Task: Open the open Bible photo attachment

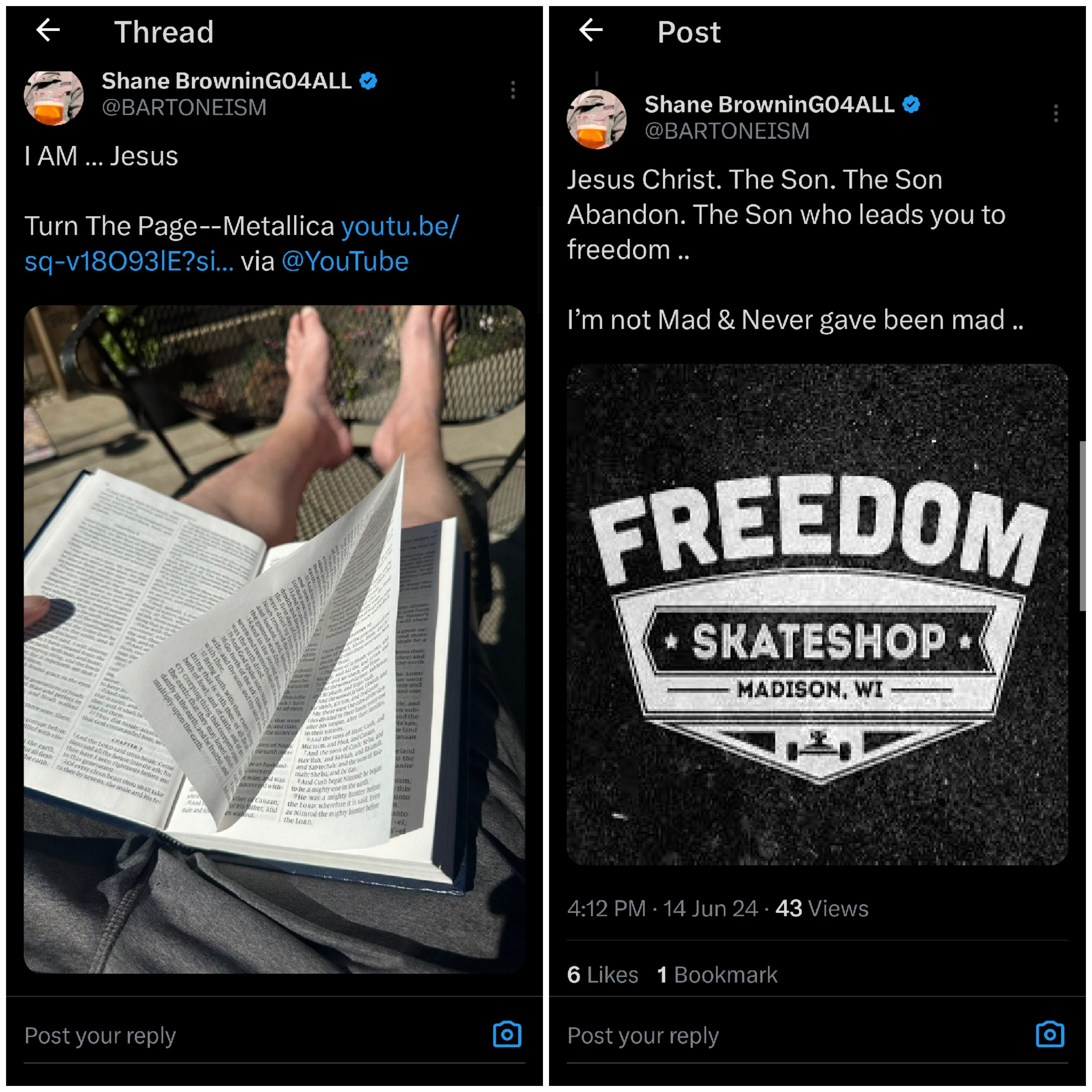Action: pos(274,639)
